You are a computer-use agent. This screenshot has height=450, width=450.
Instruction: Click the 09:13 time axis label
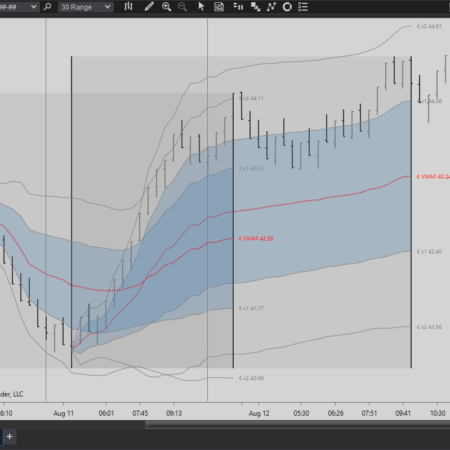pyautogui.click(x=174, y=413)
